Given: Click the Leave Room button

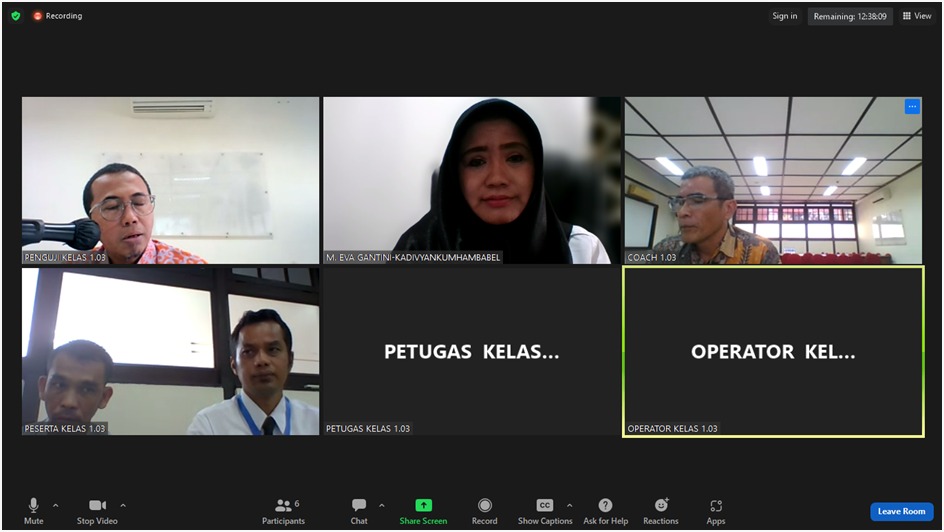Looking at the screenshot, I should (x=901, y=511).
